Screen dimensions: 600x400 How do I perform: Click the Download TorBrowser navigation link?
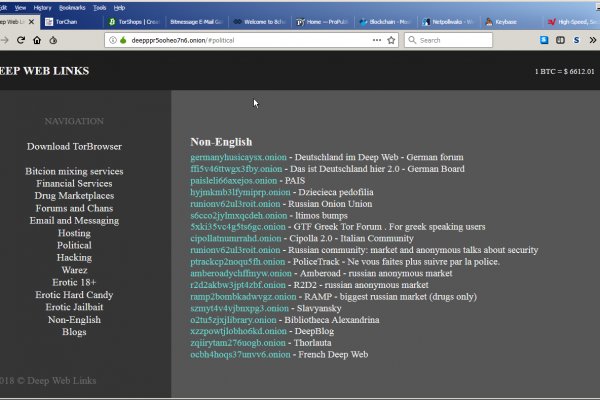pyautogui.click(x=74, y=146)
